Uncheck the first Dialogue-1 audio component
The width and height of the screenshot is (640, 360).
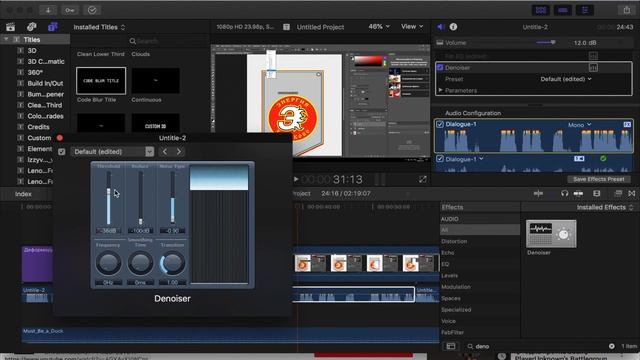440,124
